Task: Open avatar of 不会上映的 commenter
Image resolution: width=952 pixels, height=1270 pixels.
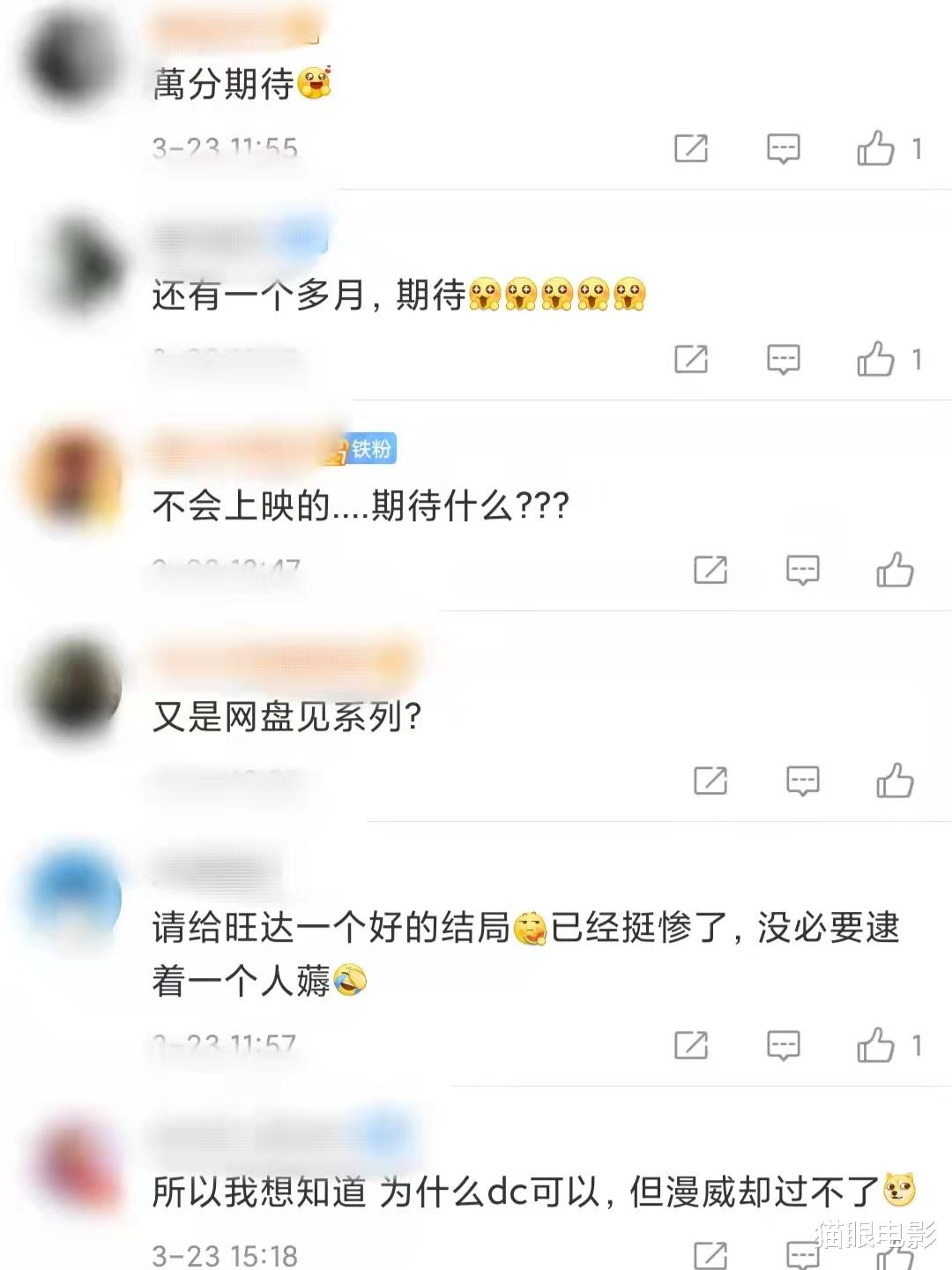Action: [72, 474]
